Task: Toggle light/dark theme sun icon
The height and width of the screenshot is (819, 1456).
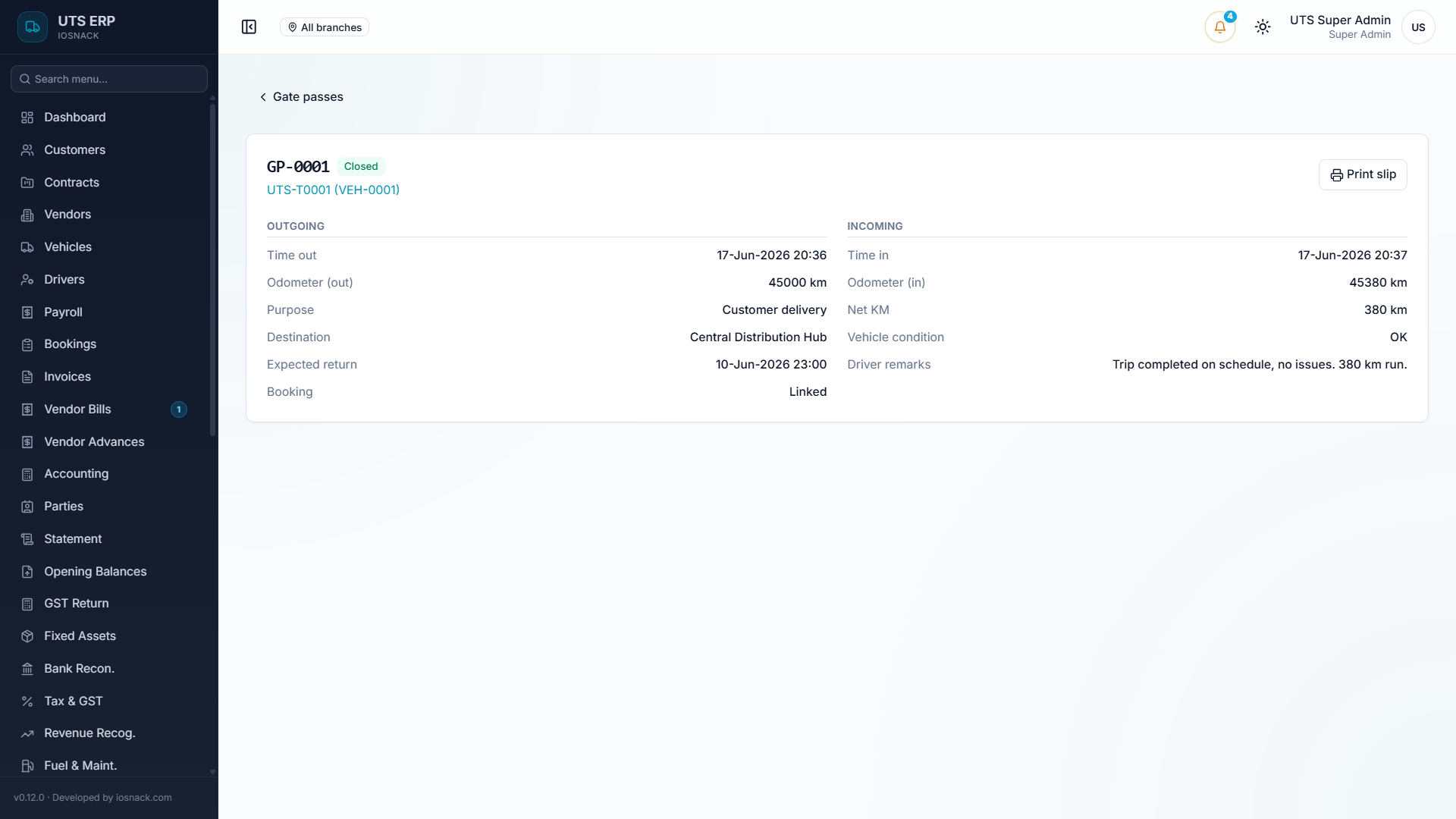Action: tap(1263, 27)
